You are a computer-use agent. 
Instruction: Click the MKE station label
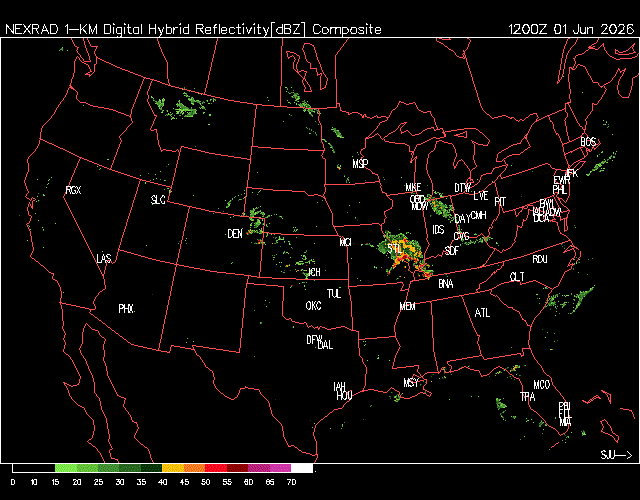point(413,187)
